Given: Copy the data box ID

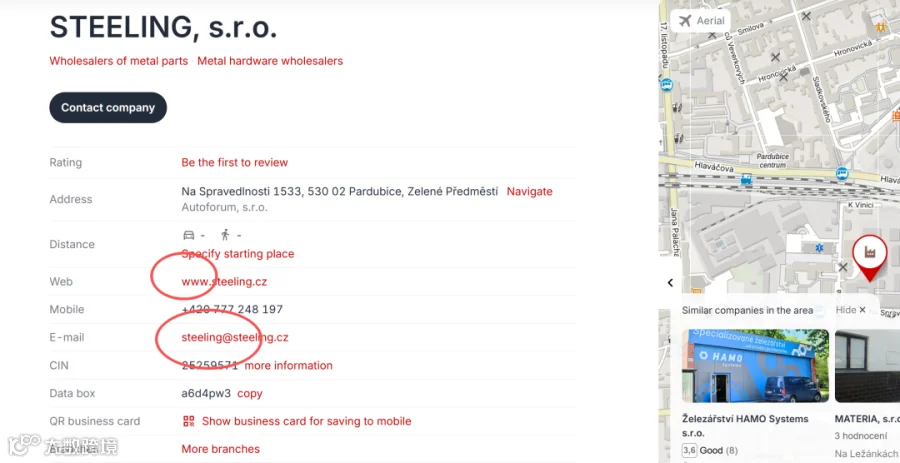Looking at the screenshot, I should pos(250,394).
